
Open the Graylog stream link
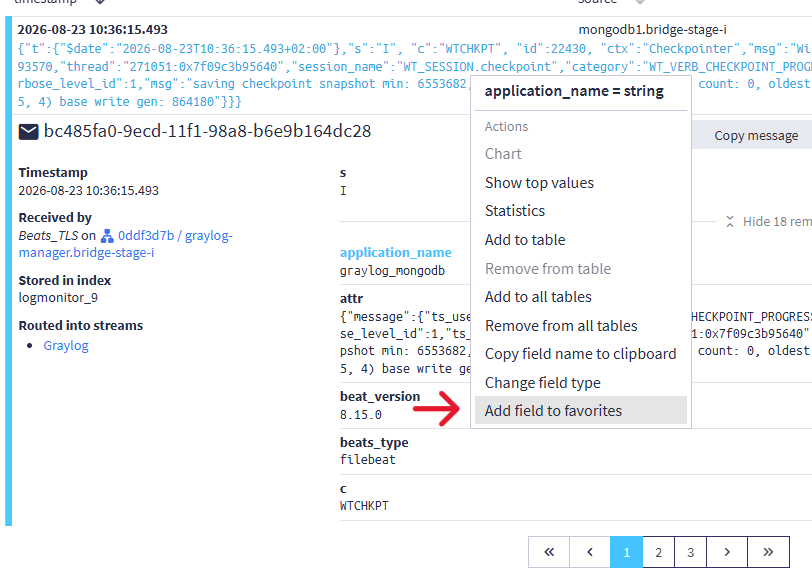[66, 346]
